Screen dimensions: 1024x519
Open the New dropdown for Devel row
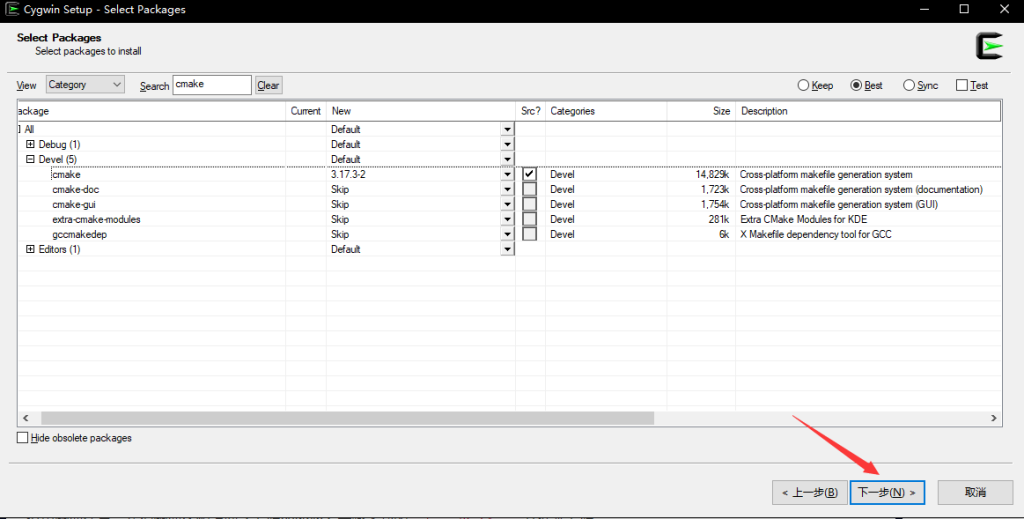tap(507, 159)
